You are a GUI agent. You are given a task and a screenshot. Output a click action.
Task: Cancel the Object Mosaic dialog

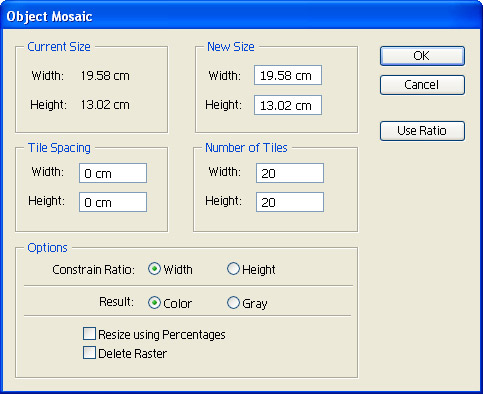422,85
